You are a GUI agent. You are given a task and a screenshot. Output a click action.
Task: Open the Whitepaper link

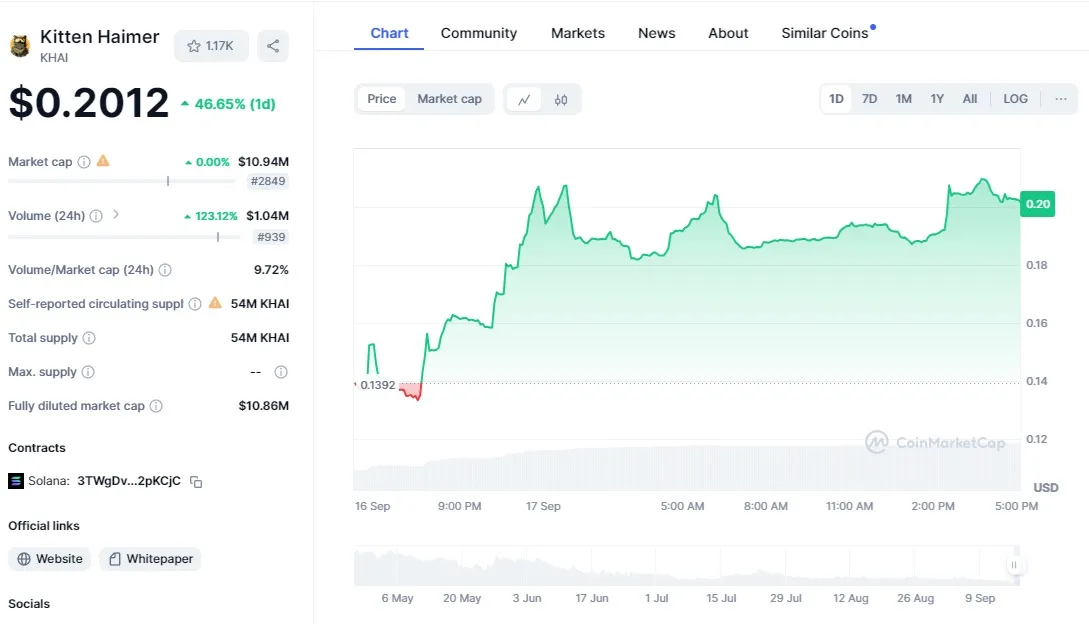151,559
